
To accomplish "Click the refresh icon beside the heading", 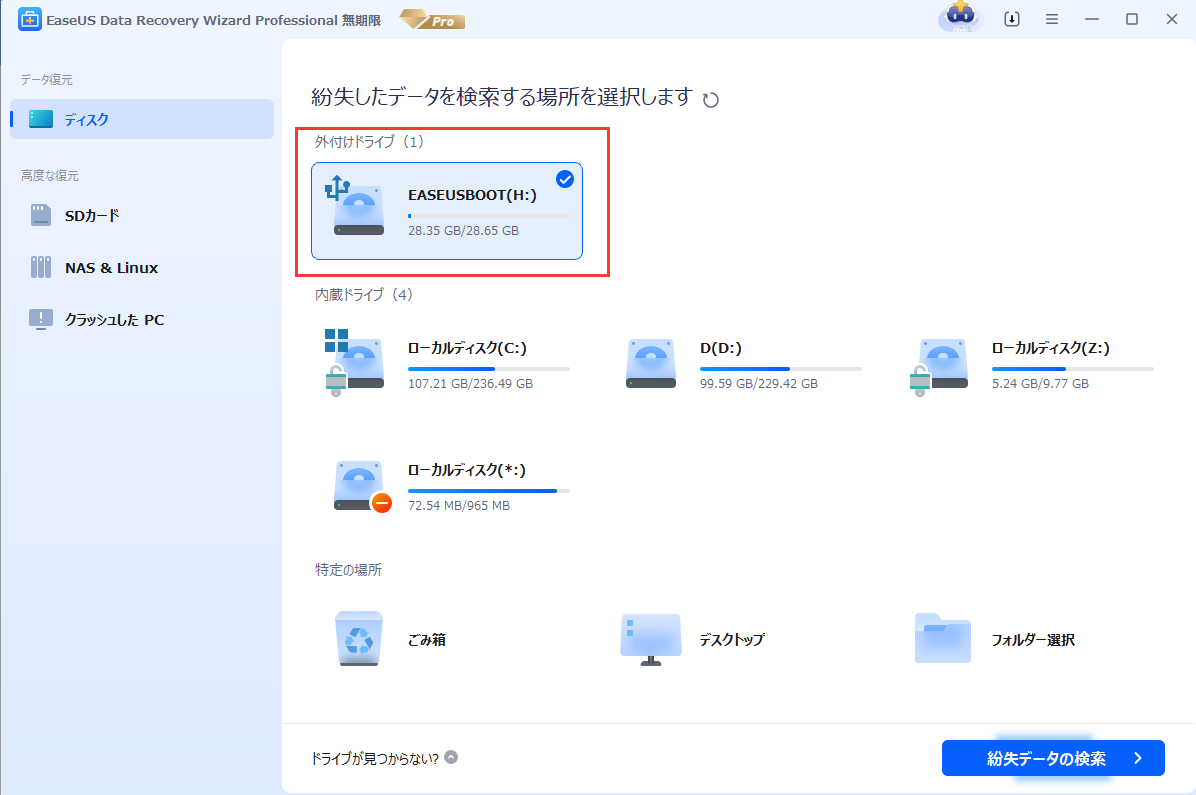I will 711,99.
